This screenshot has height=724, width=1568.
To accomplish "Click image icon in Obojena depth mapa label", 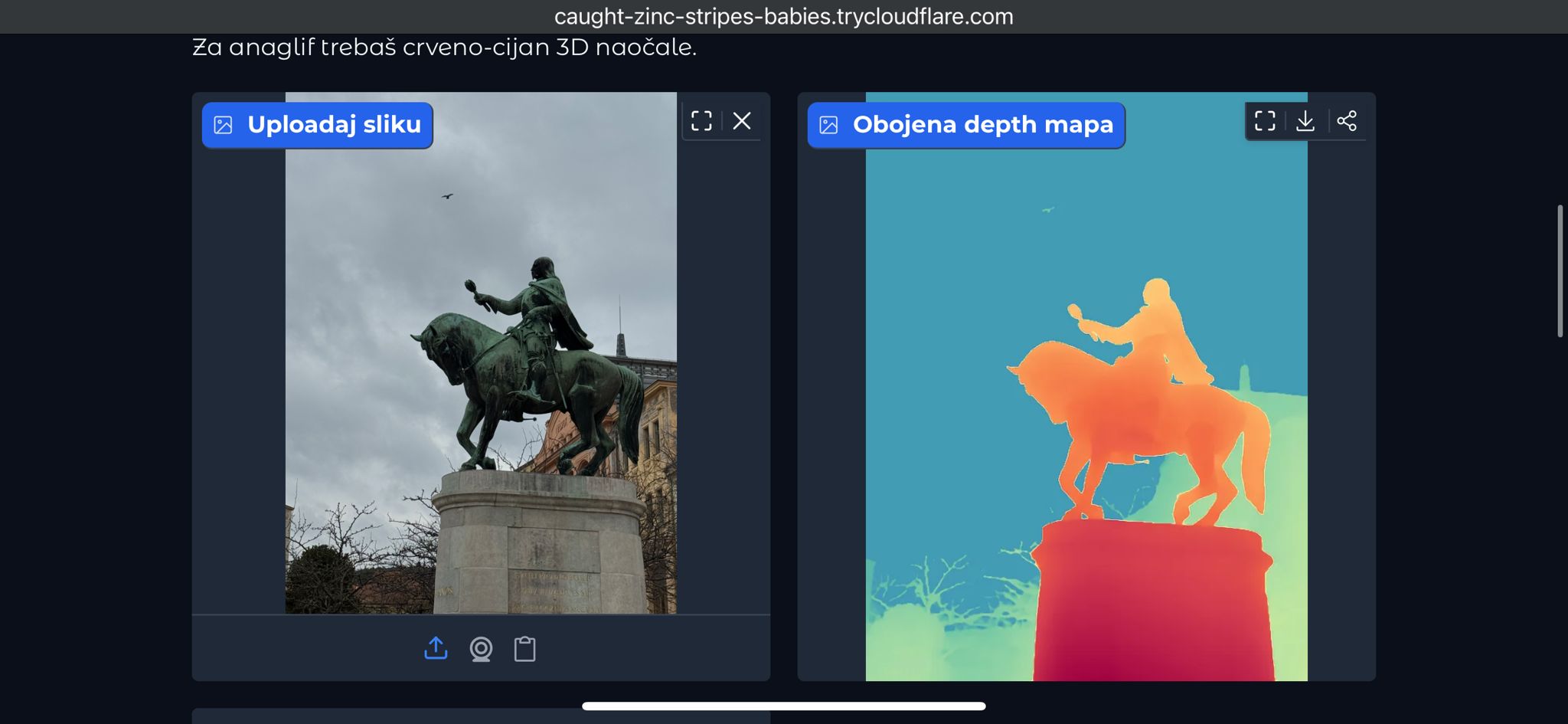I will click(828, 125).
